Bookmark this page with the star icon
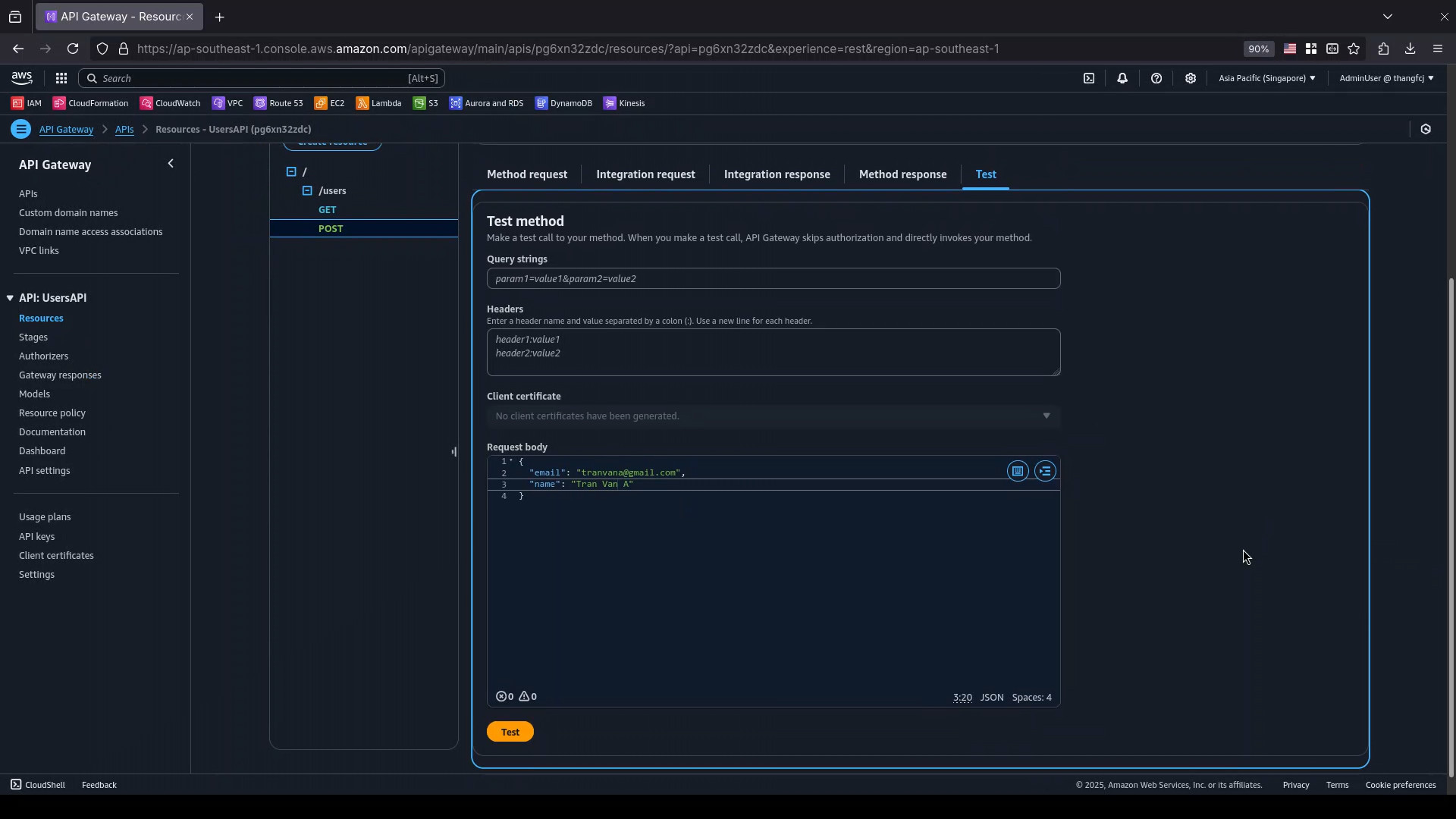1456x819 pixels. (1354, 49)
